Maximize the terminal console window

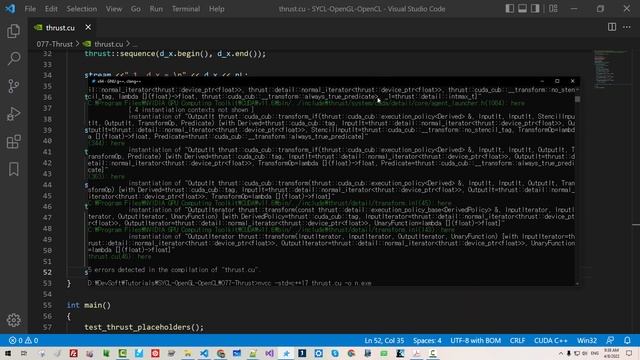[557, 81]
